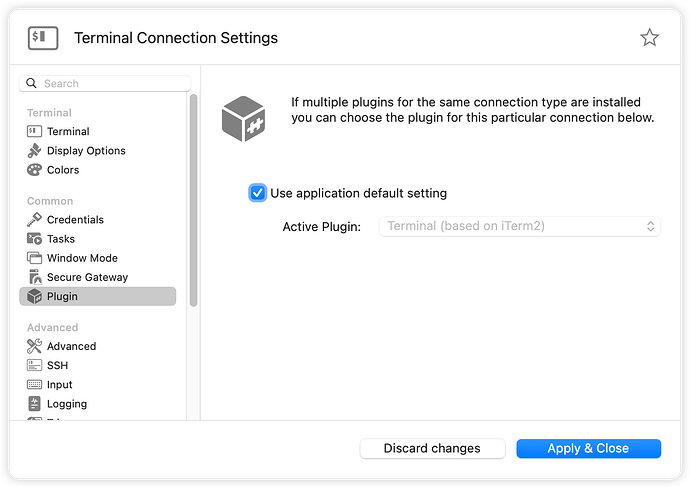Click the terminal prompt icon in title

pyautogui.click(x=43, y=38)
